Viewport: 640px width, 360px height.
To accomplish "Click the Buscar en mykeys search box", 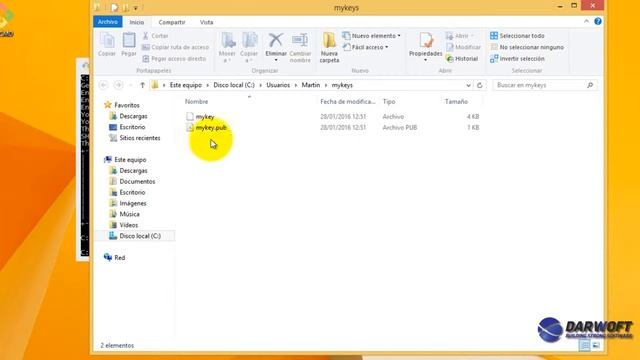I will [544, 85].
